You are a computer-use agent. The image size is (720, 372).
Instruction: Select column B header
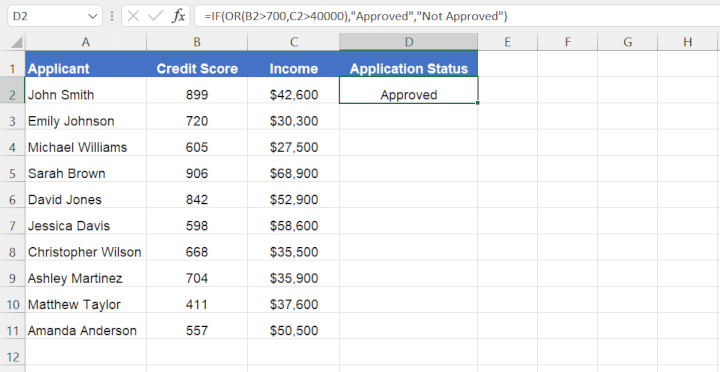coord(197,42)
